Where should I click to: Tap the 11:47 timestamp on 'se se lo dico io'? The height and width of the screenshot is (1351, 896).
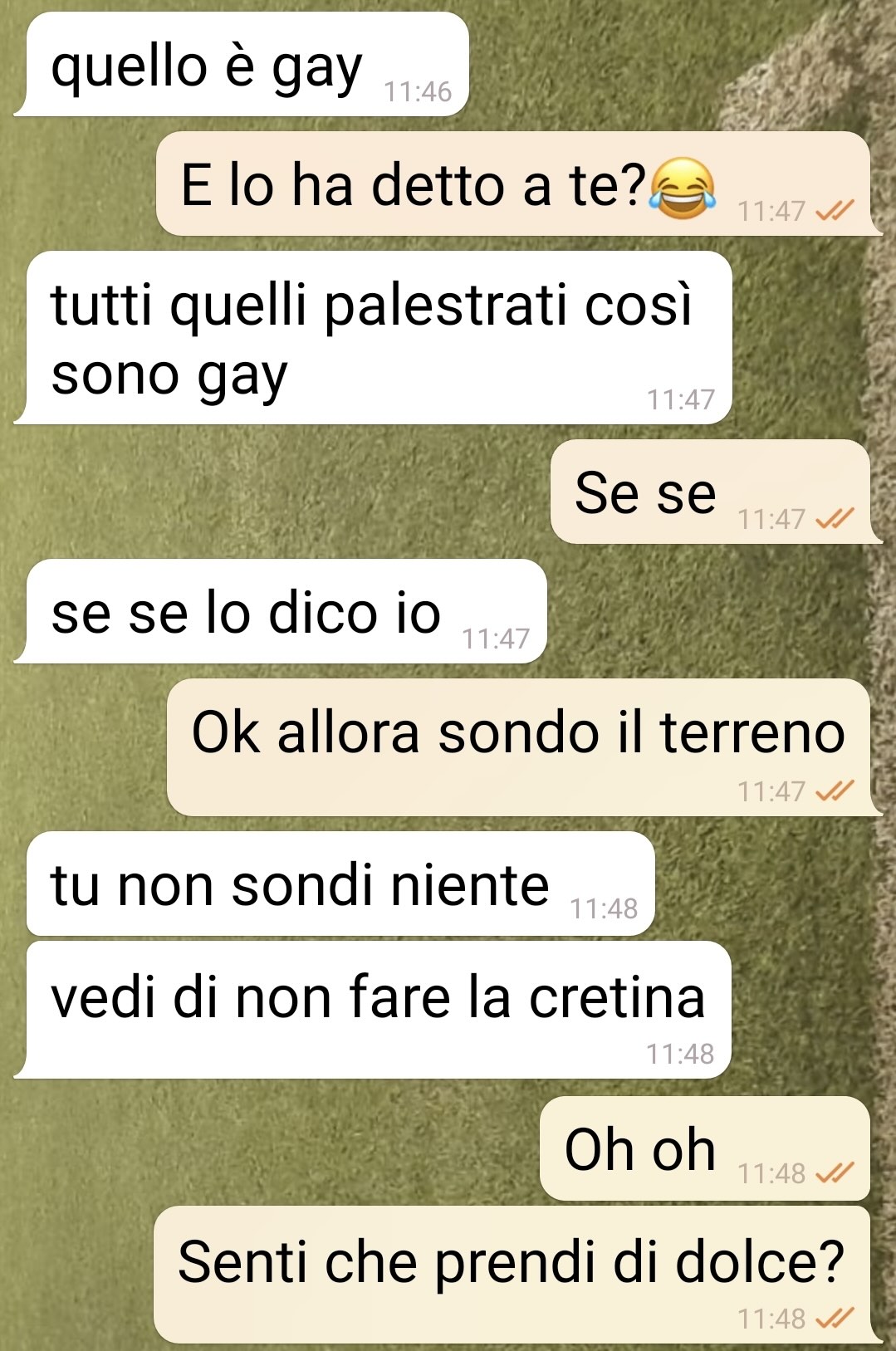tap(496, 639)
